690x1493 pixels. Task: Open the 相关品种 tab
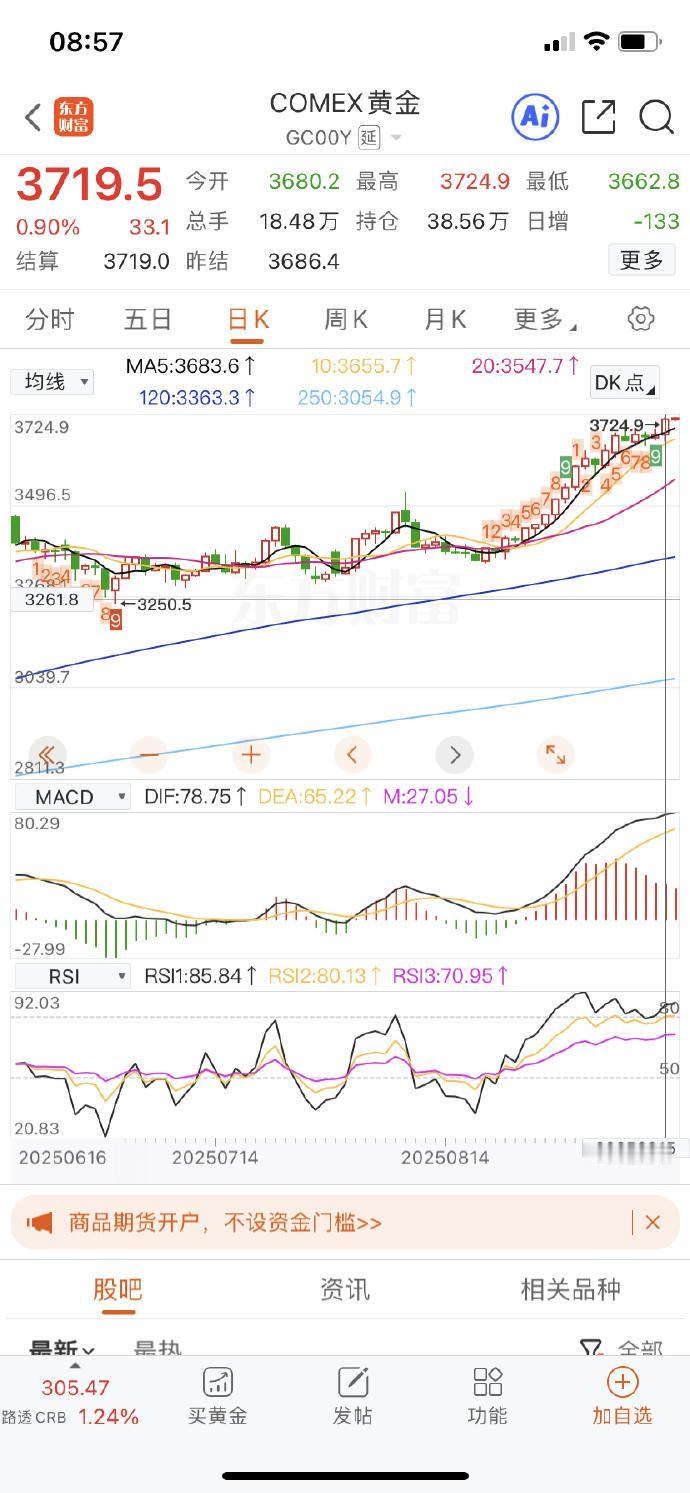click(571, 1289)
